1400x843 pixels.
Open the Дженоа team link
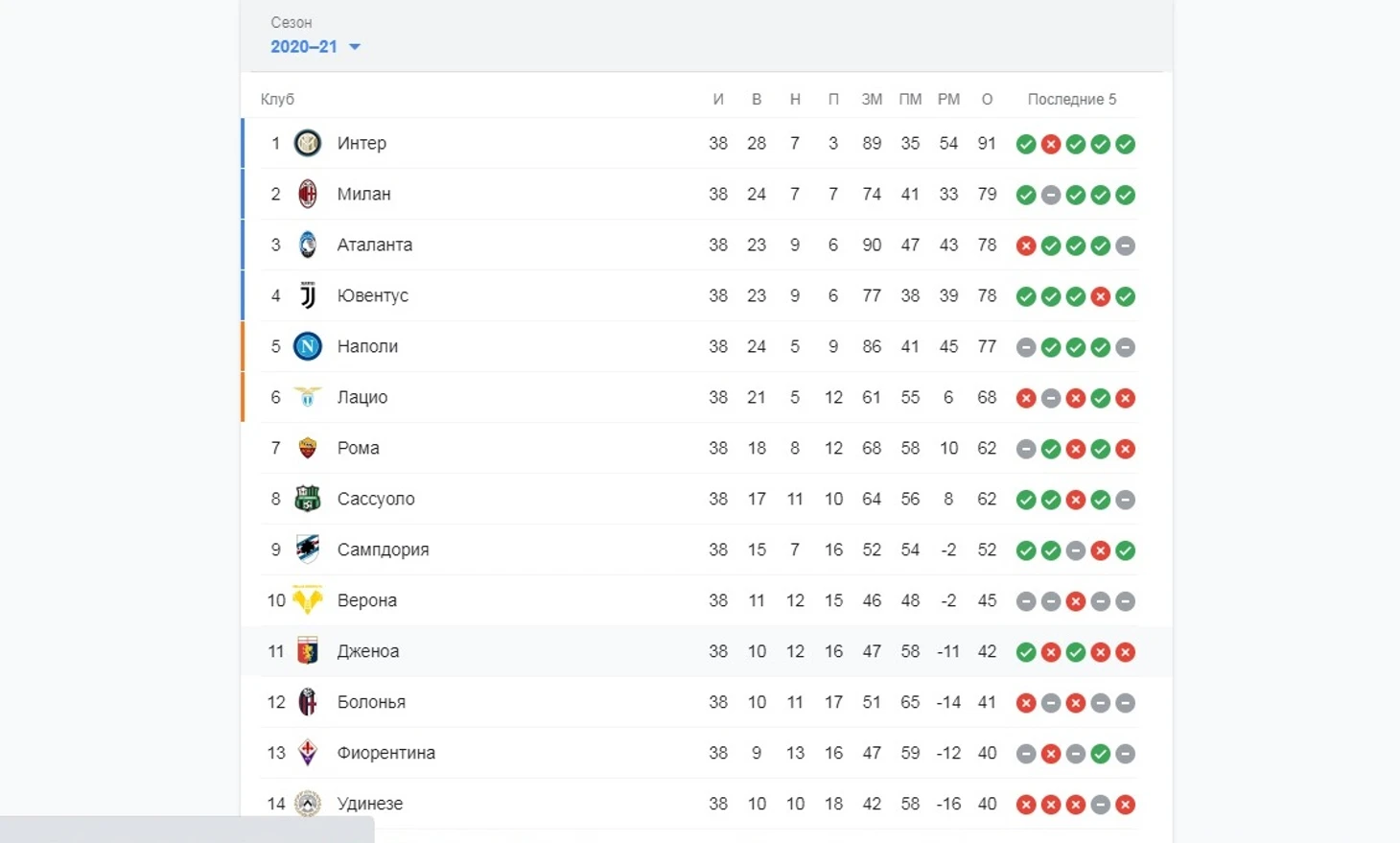point(368,651)
